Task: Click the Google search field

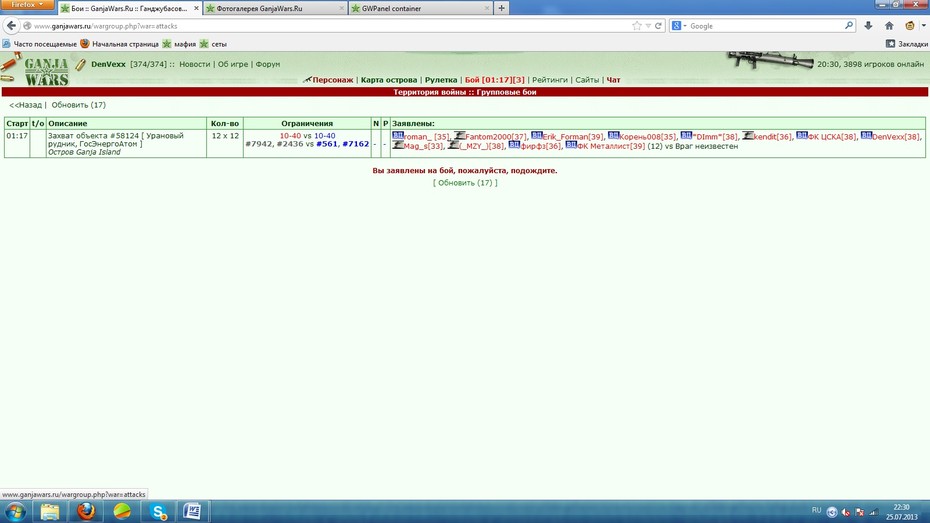Action: (765, 26)
